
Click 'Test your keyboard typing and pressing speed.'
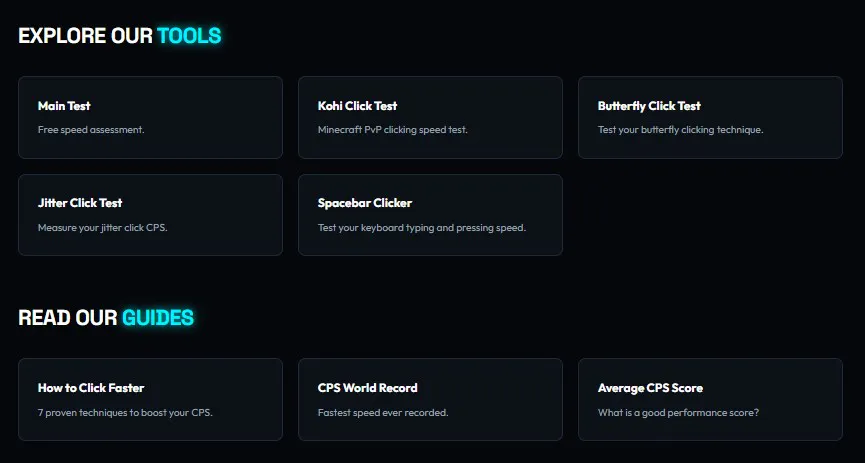(x=421, y=227)
